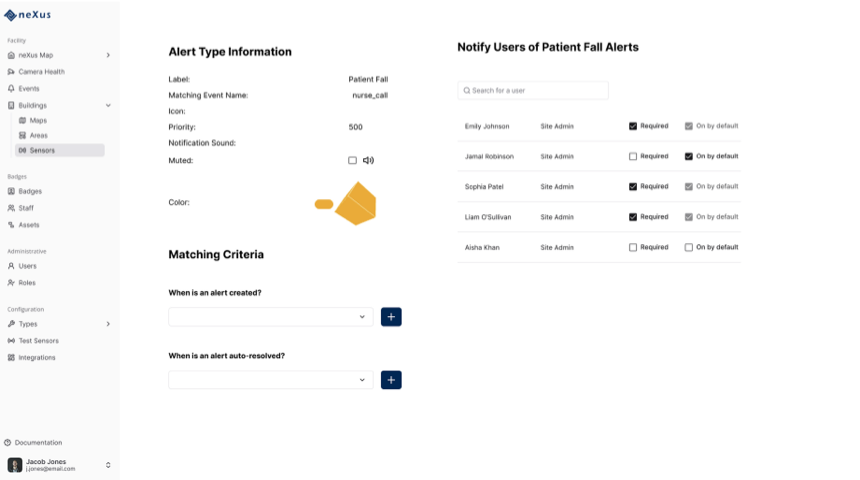The width and height of the screenshot is (860, 480).
Task: Select Sensors in the sidebar
Action: (60, 150)
